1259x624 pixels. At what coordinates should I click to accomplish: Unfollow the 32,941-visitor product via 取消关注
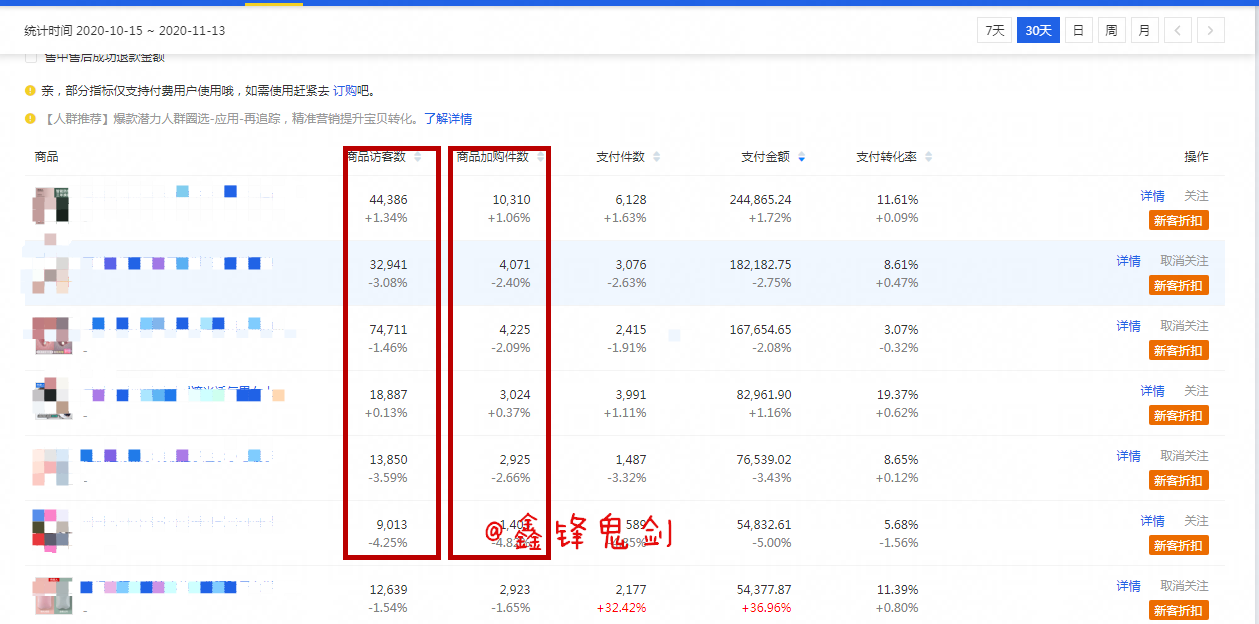click(1184, 261)
